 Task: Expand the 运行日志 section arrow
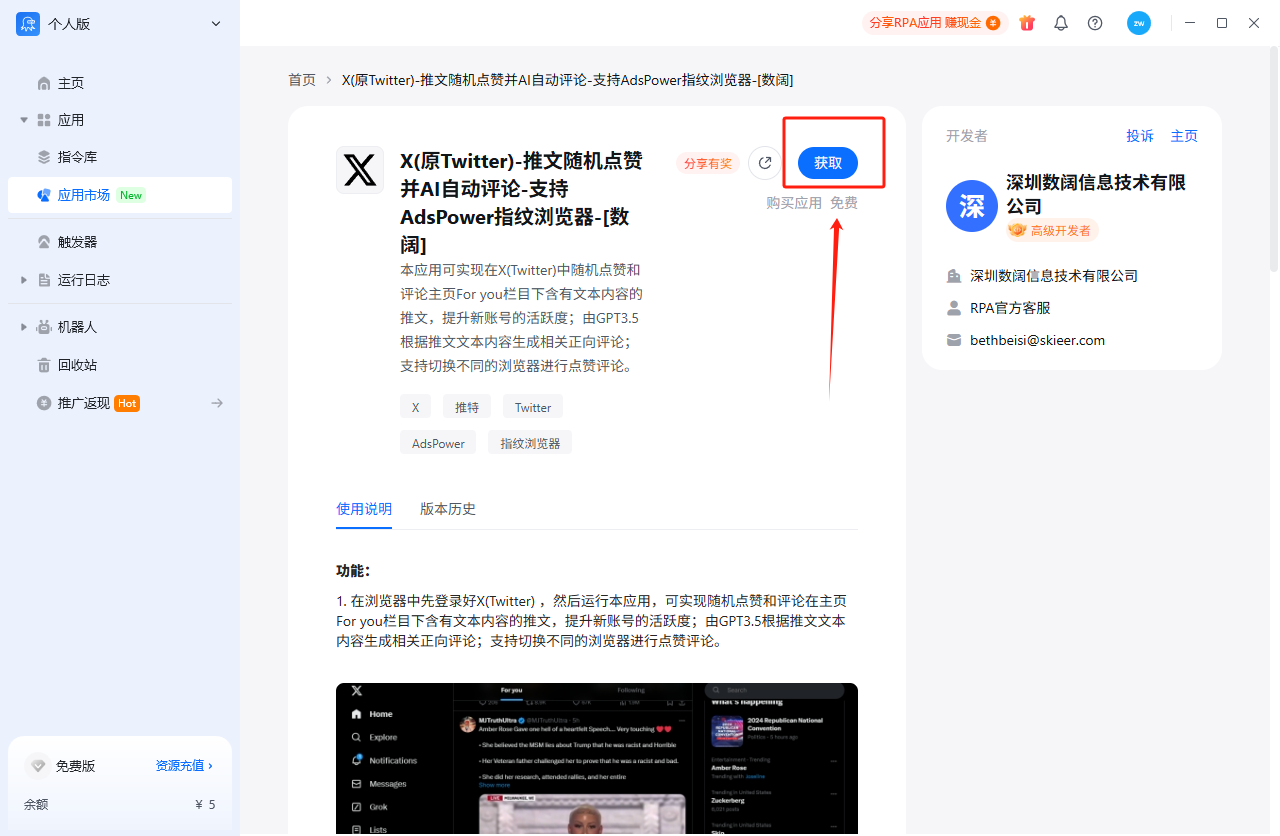24,280
